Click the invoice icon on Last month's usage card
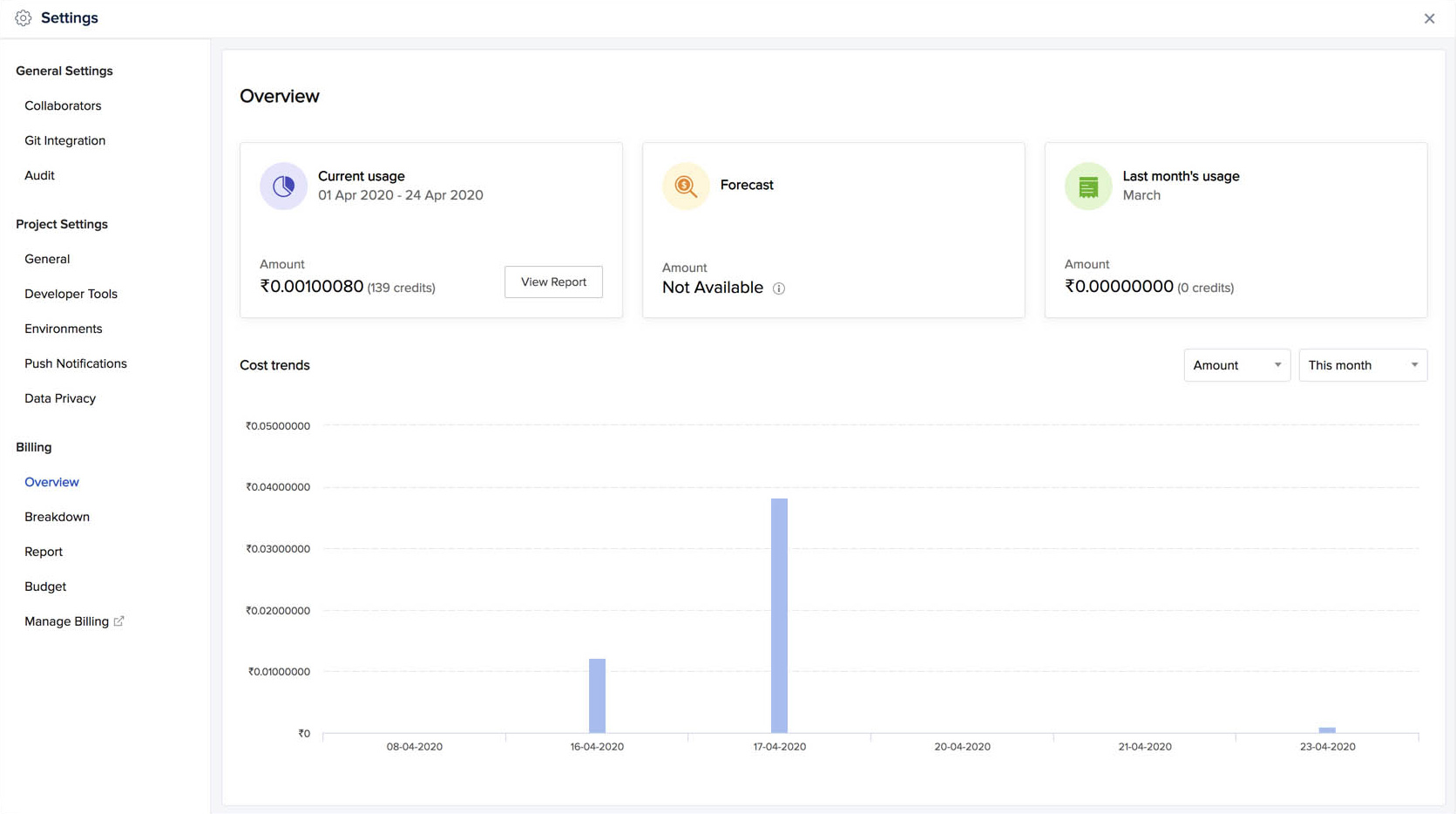Screen dimensions: 1456x814 click(1087, 186)
